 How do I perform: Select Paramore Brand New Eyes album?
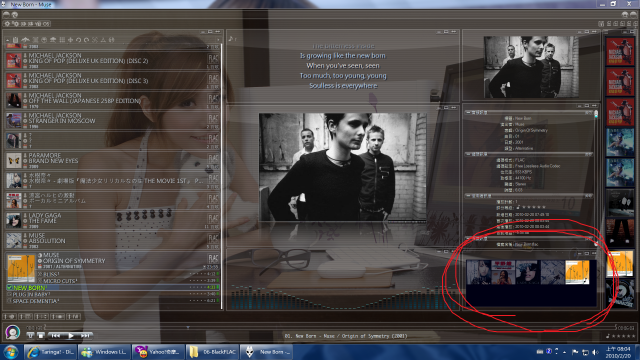click(112, 161)
